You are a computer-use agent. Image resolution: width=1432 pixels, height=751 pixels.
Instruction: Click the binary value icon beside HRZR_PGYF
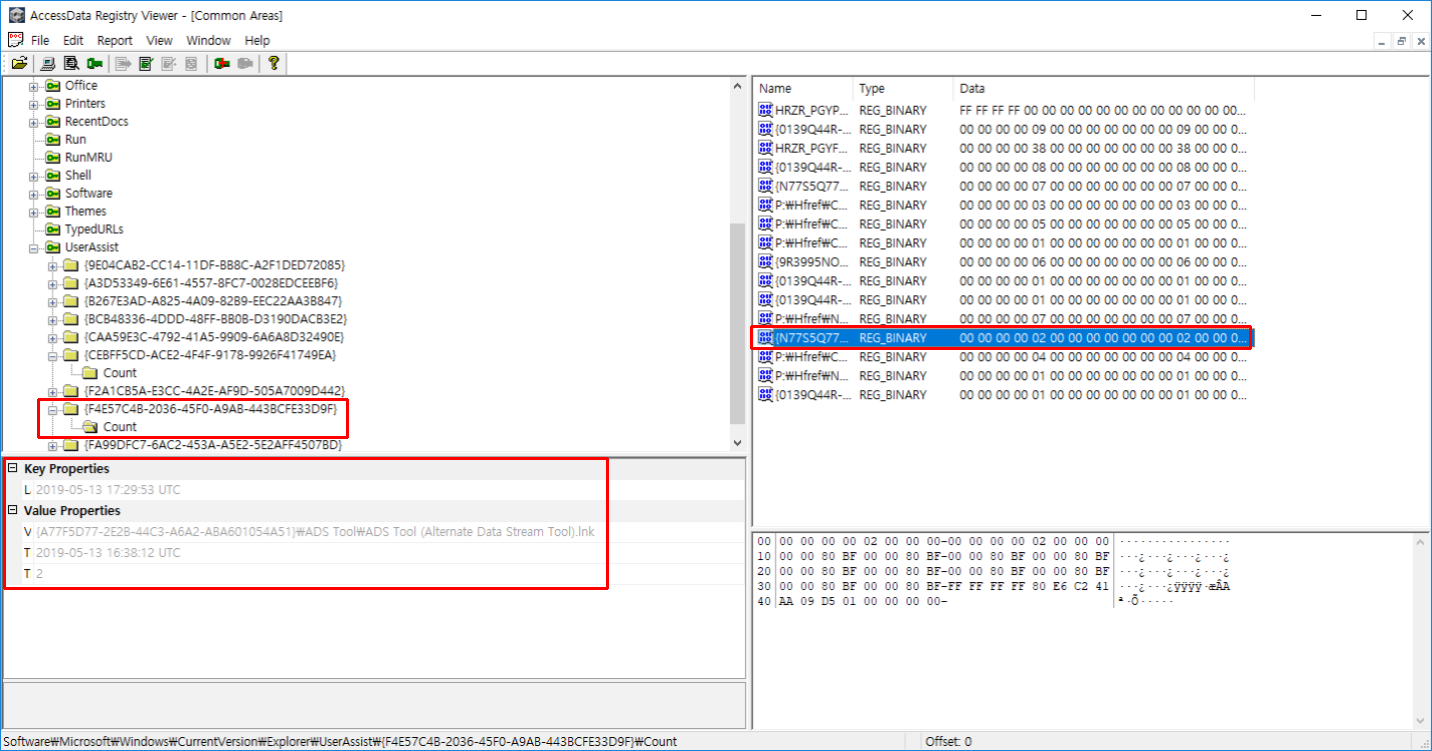click(766, 148)
